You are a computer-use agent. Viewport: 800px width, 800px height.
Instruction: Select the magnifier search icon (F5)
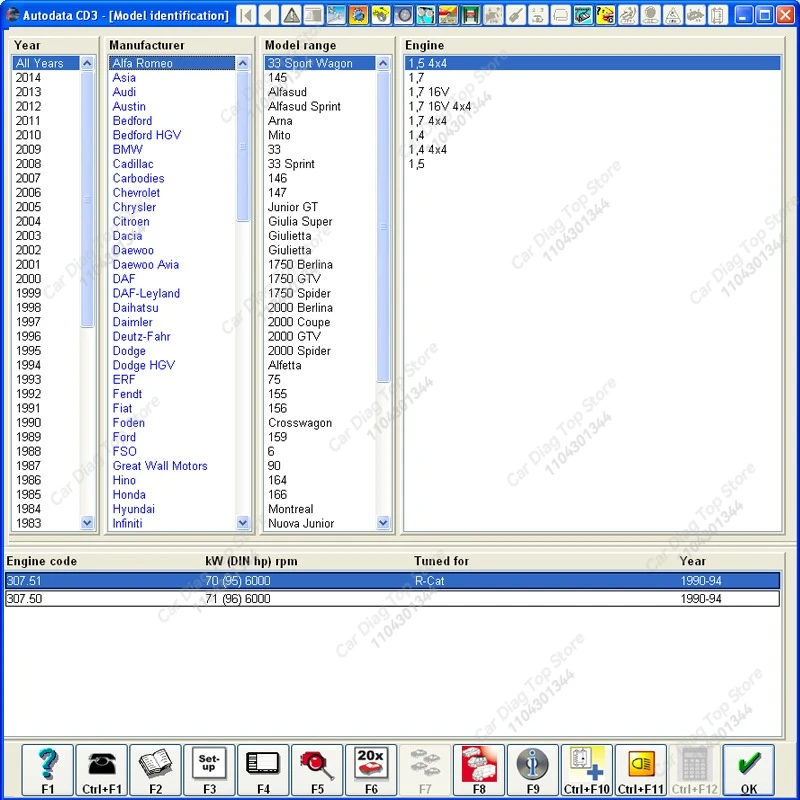pos(317,765)
